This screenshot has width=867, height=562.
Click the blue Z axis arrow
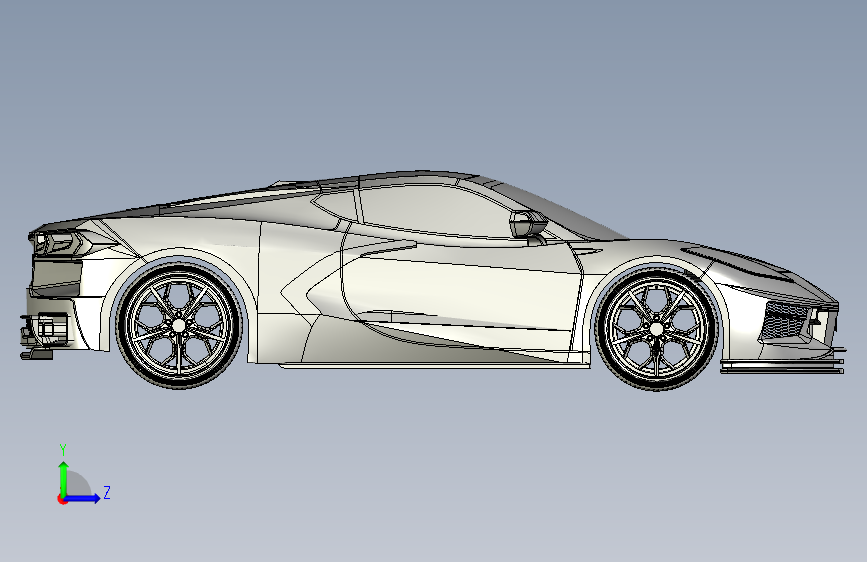click(83, 498)
